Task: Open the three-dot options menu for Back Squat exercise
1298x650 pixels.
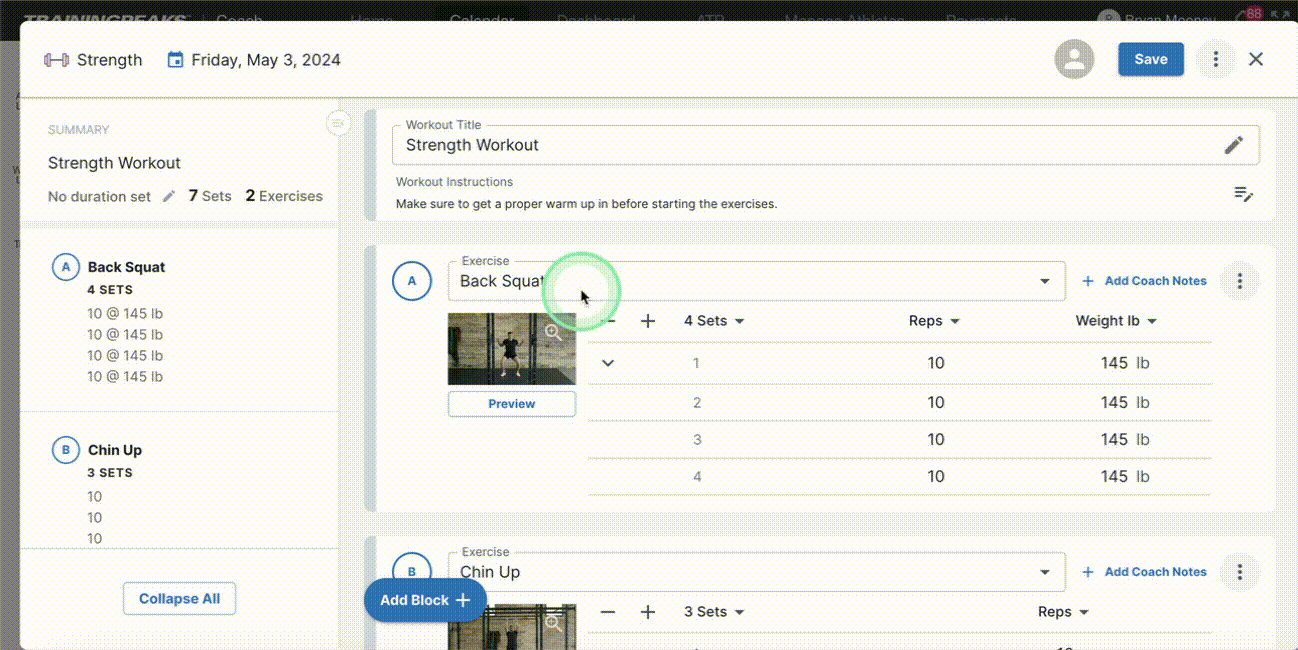Action: (1239, 281)
